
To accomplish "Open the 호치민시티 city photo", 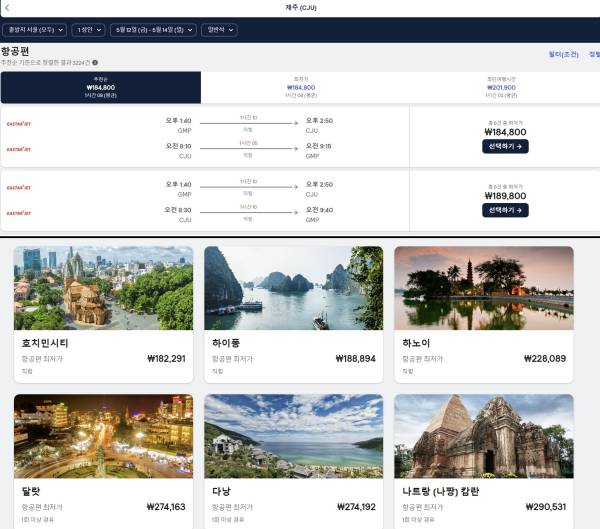I will coord(103,288).
